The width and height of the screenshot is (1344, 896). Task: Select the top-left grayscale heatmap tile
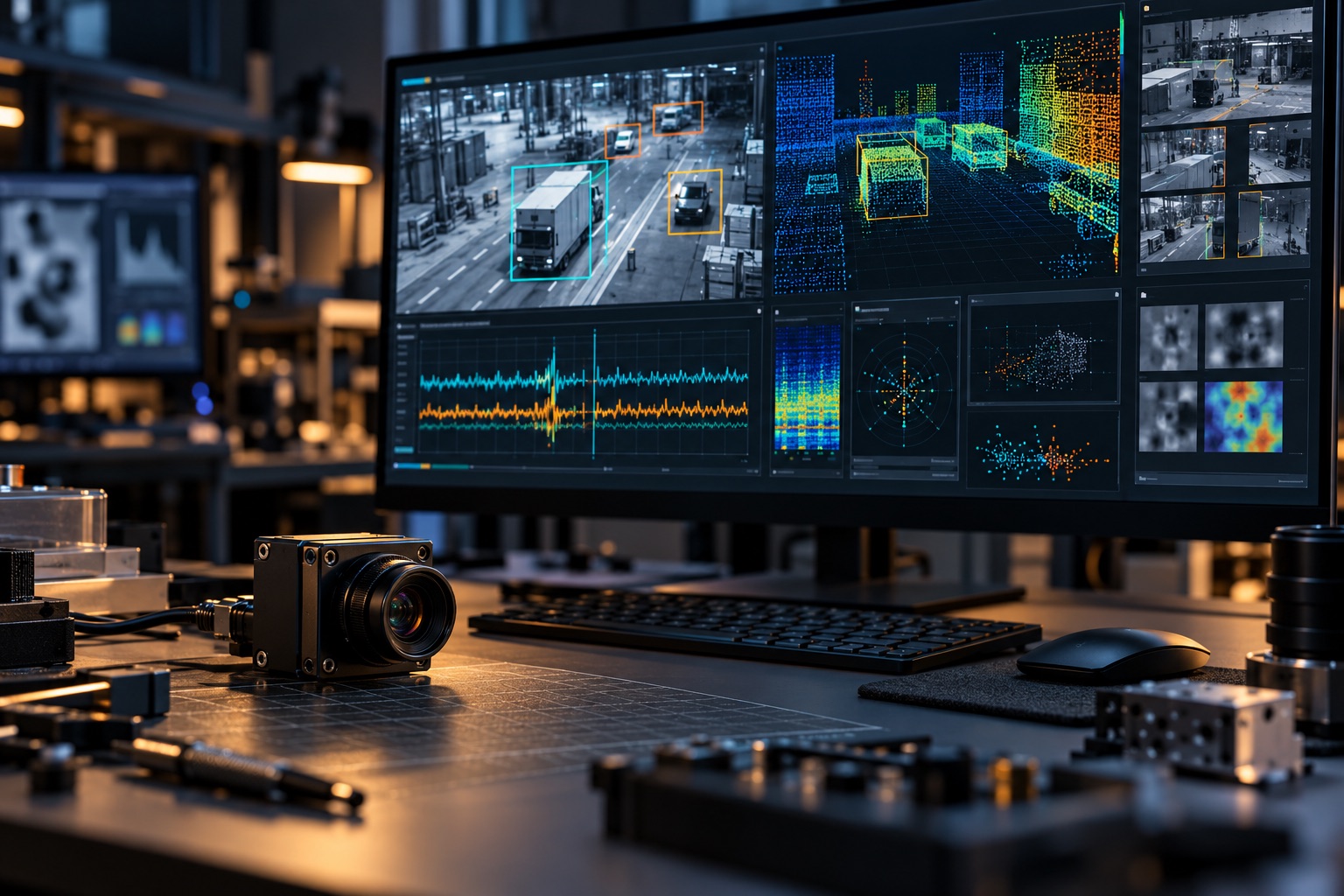point(1168,338)
